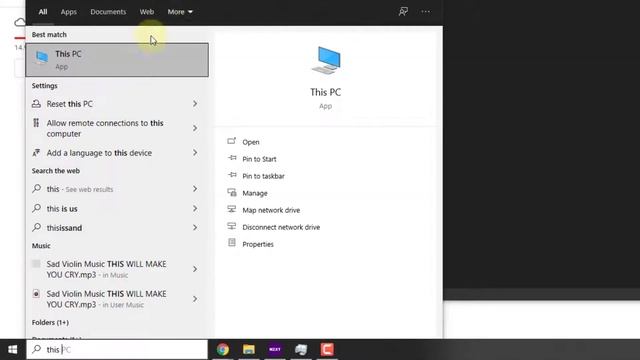
Task: Click Properties under This PC
Action: click(x=258, y=244)
